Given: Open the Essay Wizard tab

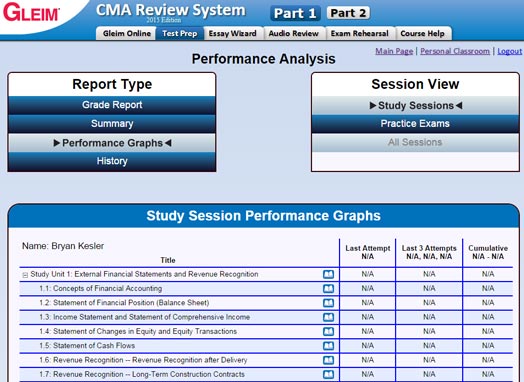Looking at the screenshot, I should click(233, 33).
